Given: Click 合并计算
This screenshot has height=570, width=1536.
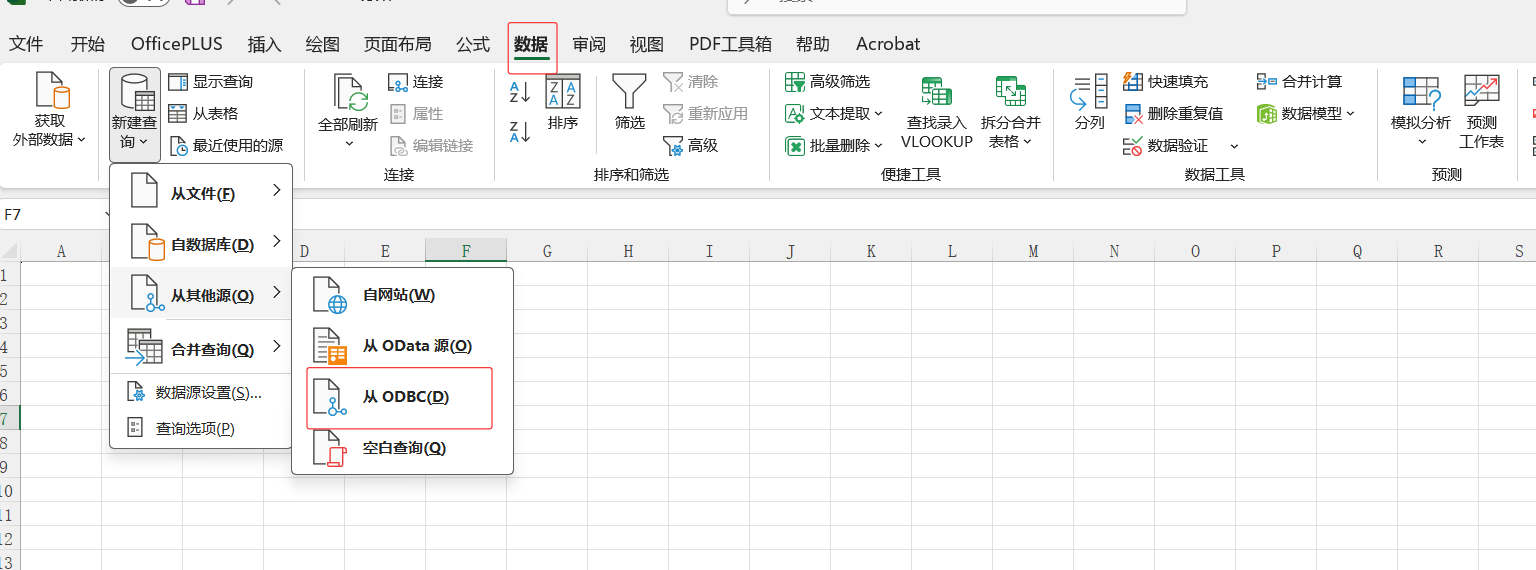Looking at the screenshot, I should (1300, 82).
